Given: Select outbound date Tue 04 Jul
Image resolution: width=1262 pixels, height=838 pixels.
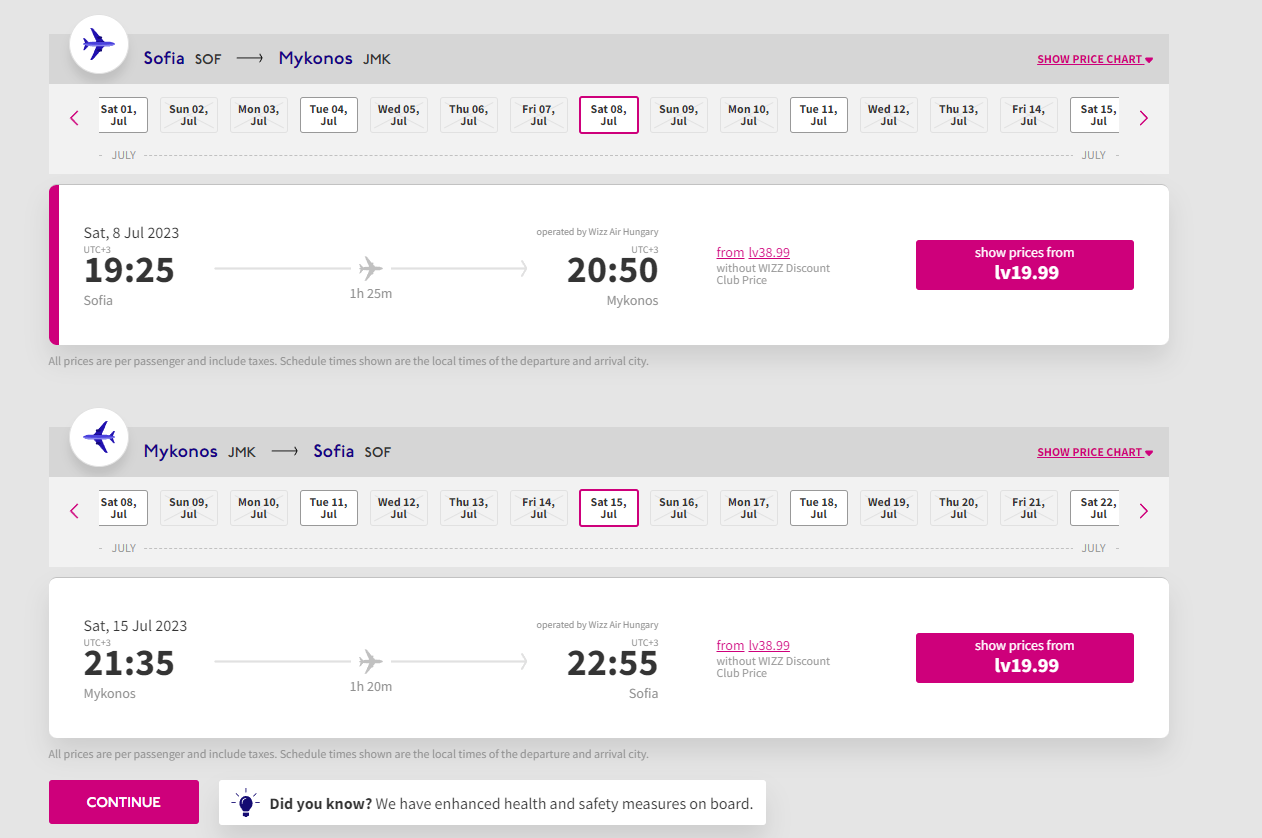Looking at the screenshot, I should coord(329,115).
